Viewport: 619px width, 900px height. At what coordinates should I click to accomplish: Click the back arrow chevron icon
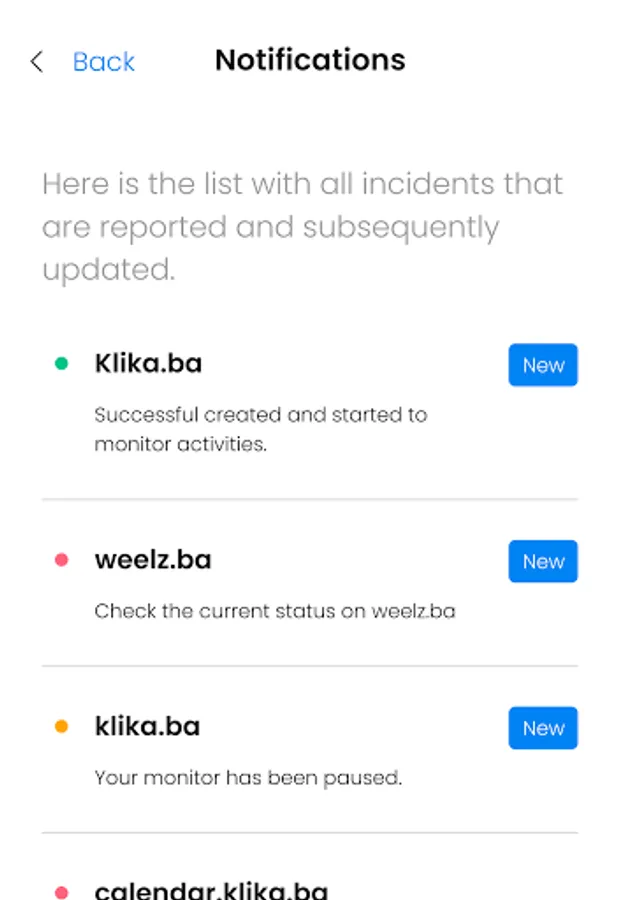(37, 62)
